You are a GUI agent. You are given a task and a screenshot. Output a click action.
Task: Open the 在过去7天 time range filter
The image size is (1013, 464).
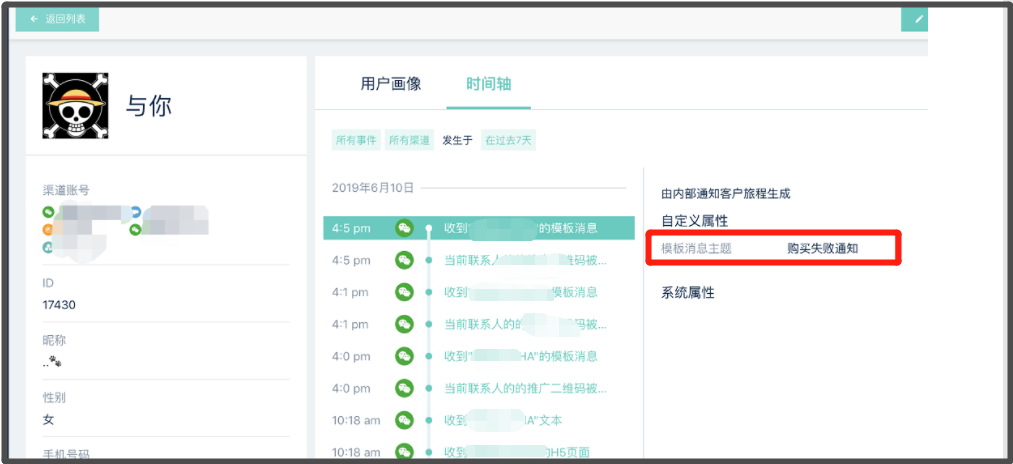point(509,140)
